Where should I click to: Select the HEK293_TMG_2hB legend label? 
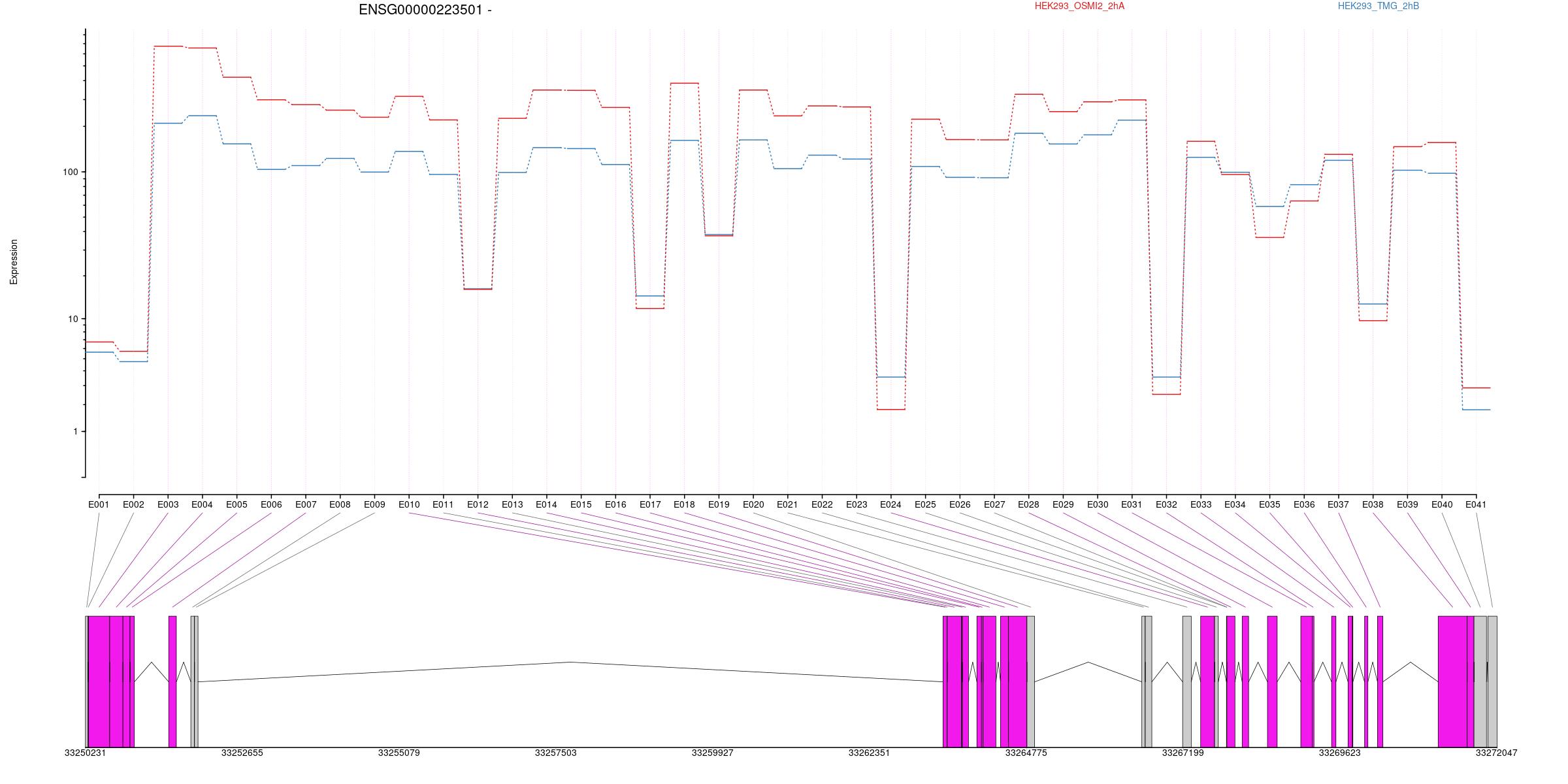point(1379,6)
